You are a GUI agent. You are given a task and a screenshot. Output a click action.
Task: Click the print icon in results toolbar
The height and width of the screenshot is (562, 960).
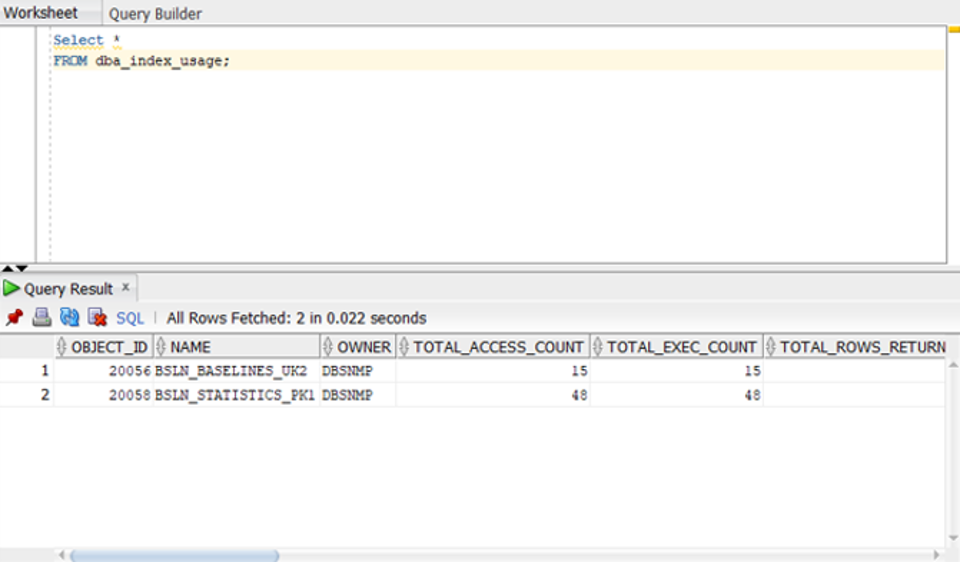point(42,318)
